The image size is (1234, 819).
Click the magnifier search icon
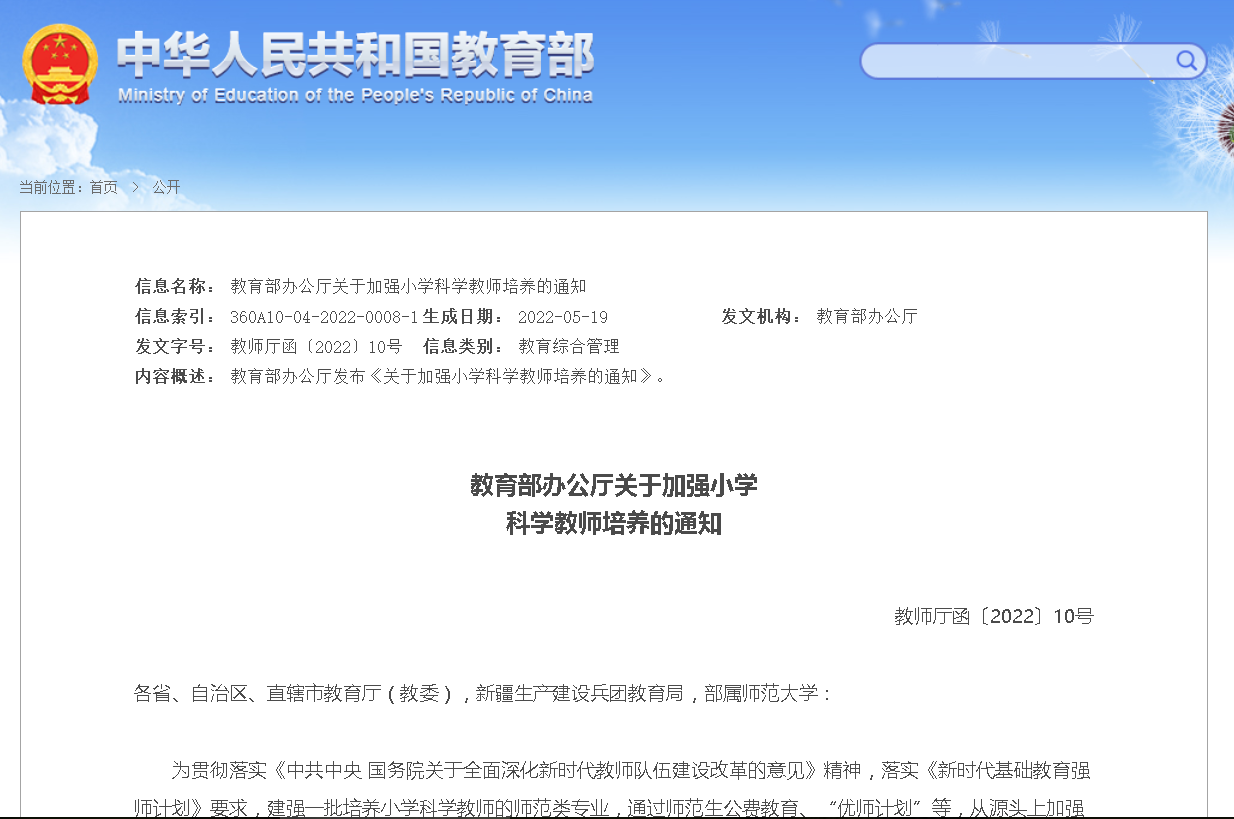point(1186,61)
